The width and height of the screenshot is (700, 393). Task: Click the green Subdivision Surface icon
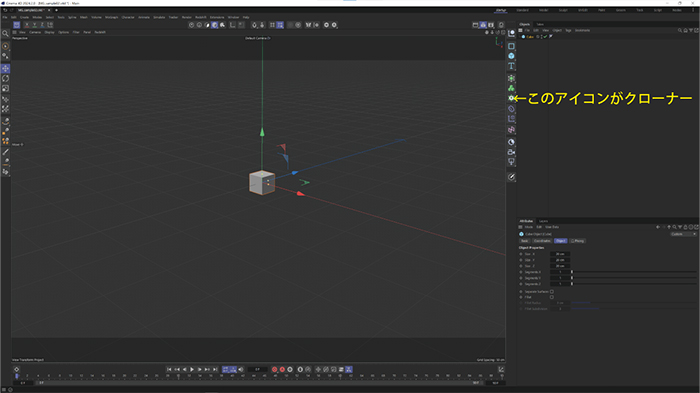511,78
